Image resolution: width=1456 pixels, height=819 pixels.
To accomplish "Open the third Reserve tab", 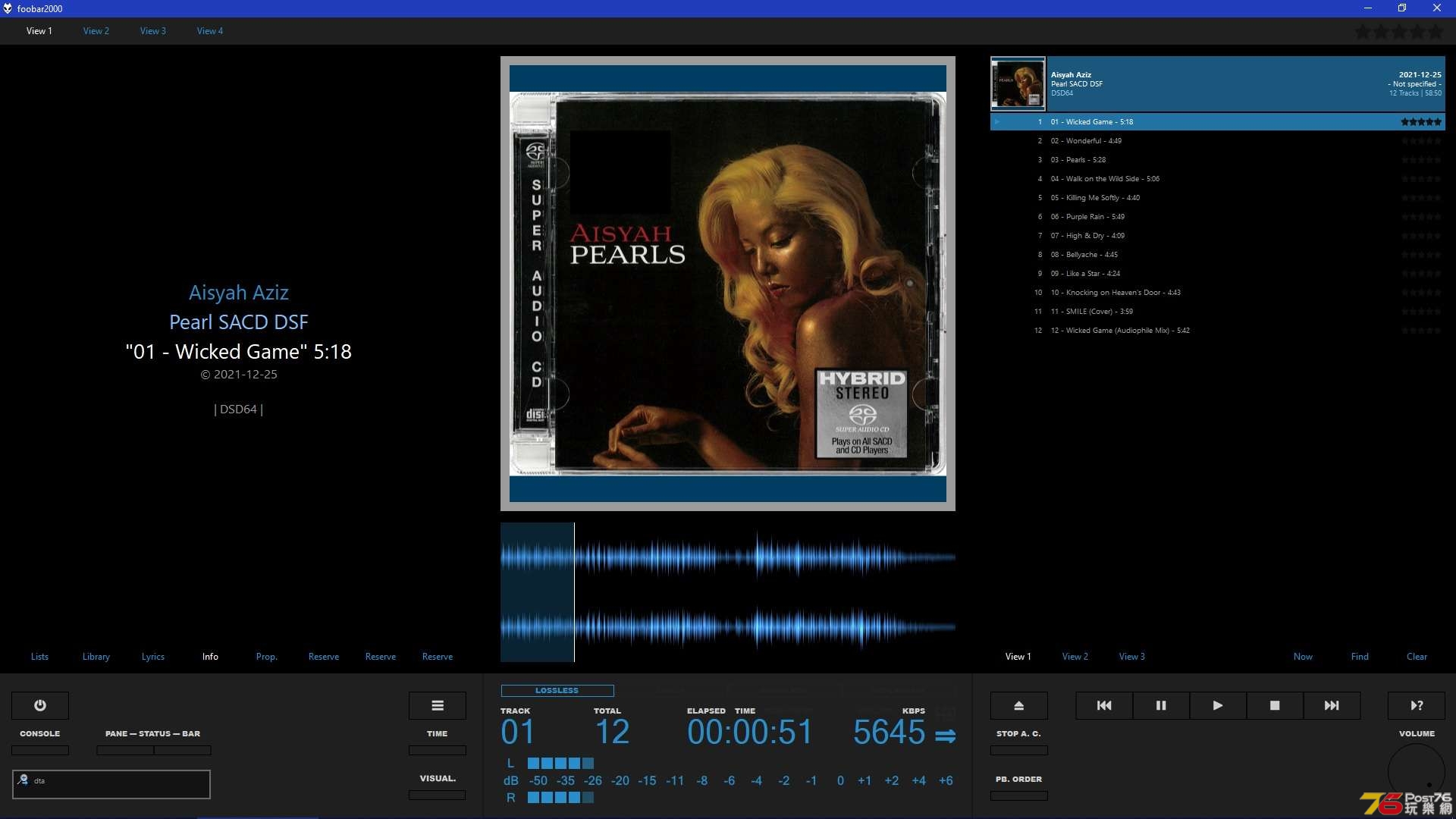I will [438, 657].
